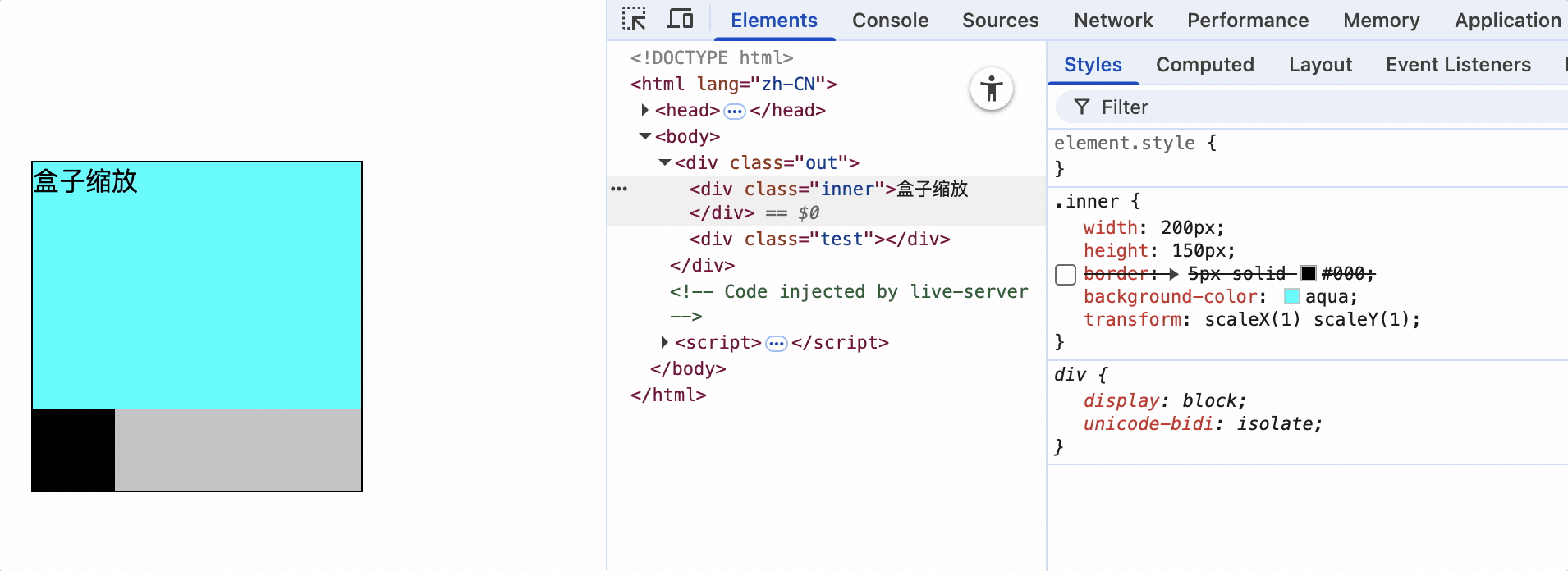This screenshot has width=1568, height=571.
Task: Expand the head element node
Action: click(x=645, y=110)
